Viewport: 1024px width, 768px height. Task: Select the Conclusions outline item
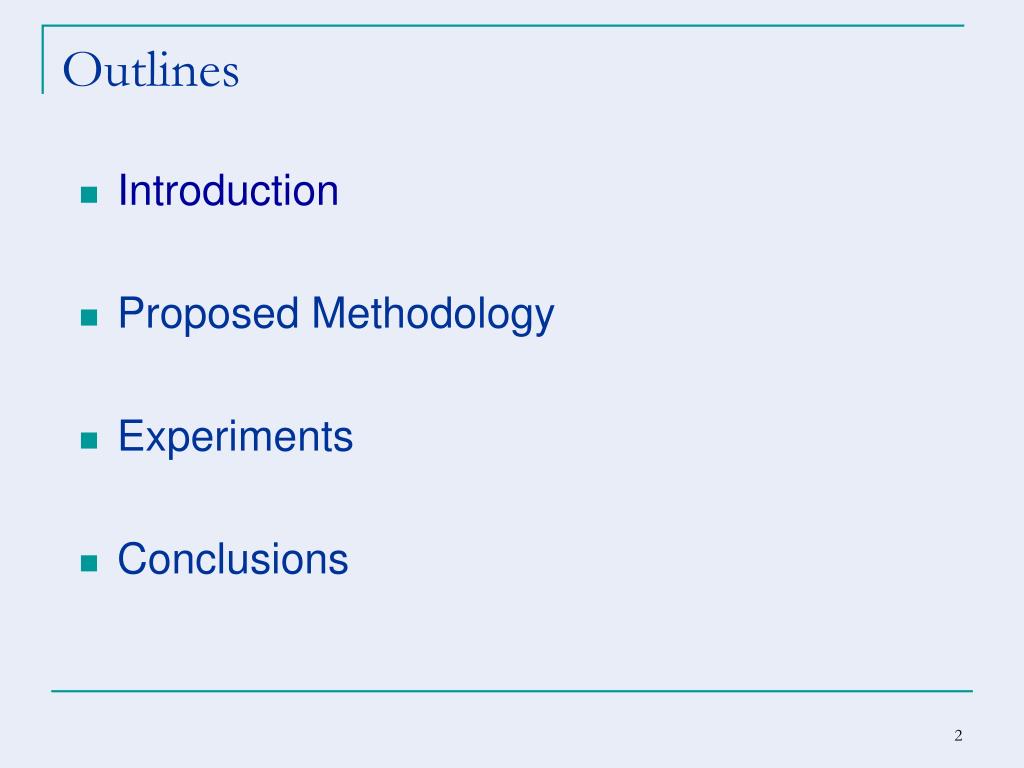[x=233, y=559]
